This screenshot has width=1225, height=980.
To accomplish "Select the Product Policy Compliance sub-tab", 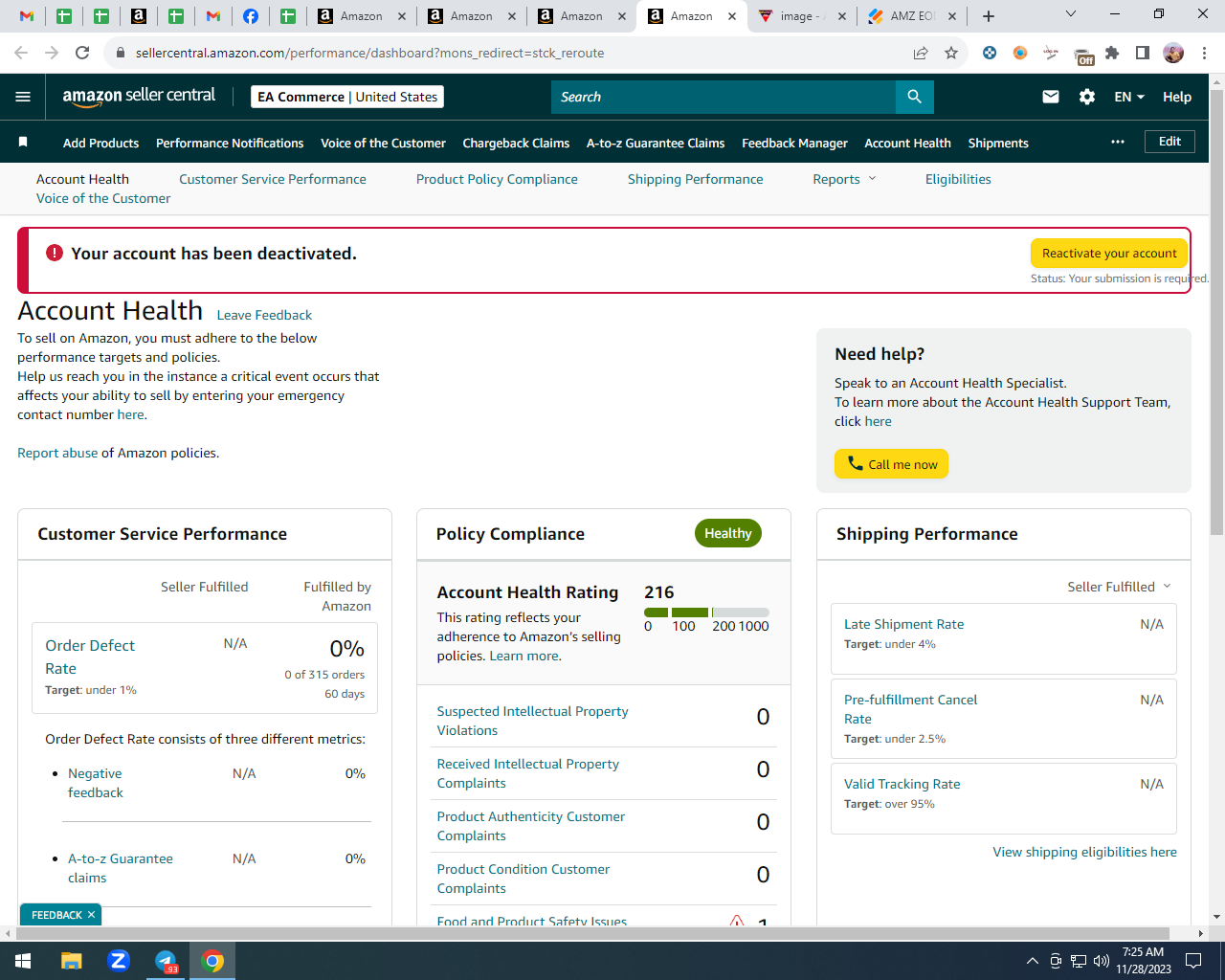I will [x=497, y=179].
